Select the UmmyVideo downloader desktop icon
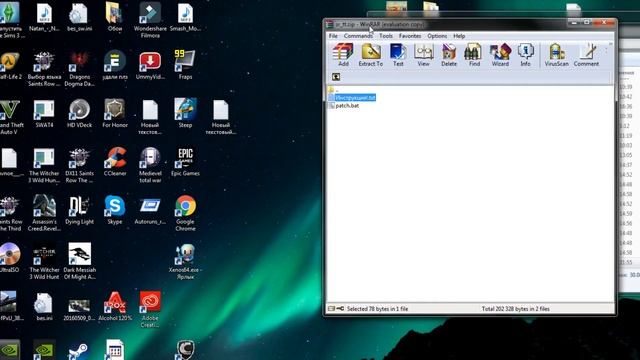This screenshot has height=360, width=640. tap(150, 64)
